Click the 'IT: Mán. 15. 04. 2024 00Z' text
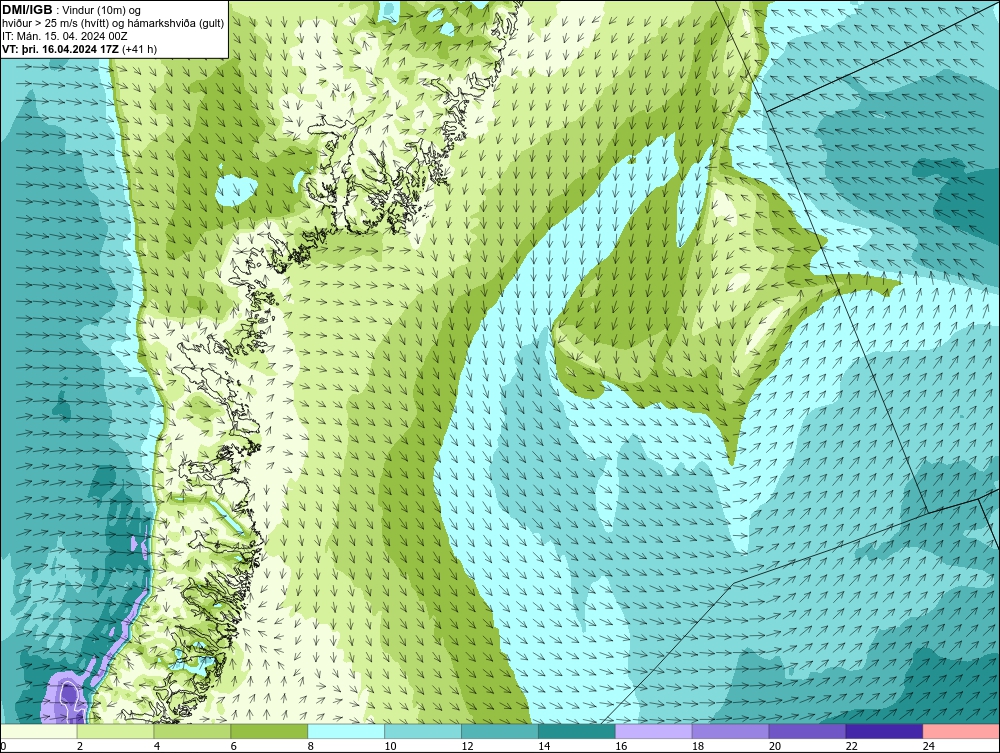This screenshot has height=753, width=1000. click(x=64, y=36)
